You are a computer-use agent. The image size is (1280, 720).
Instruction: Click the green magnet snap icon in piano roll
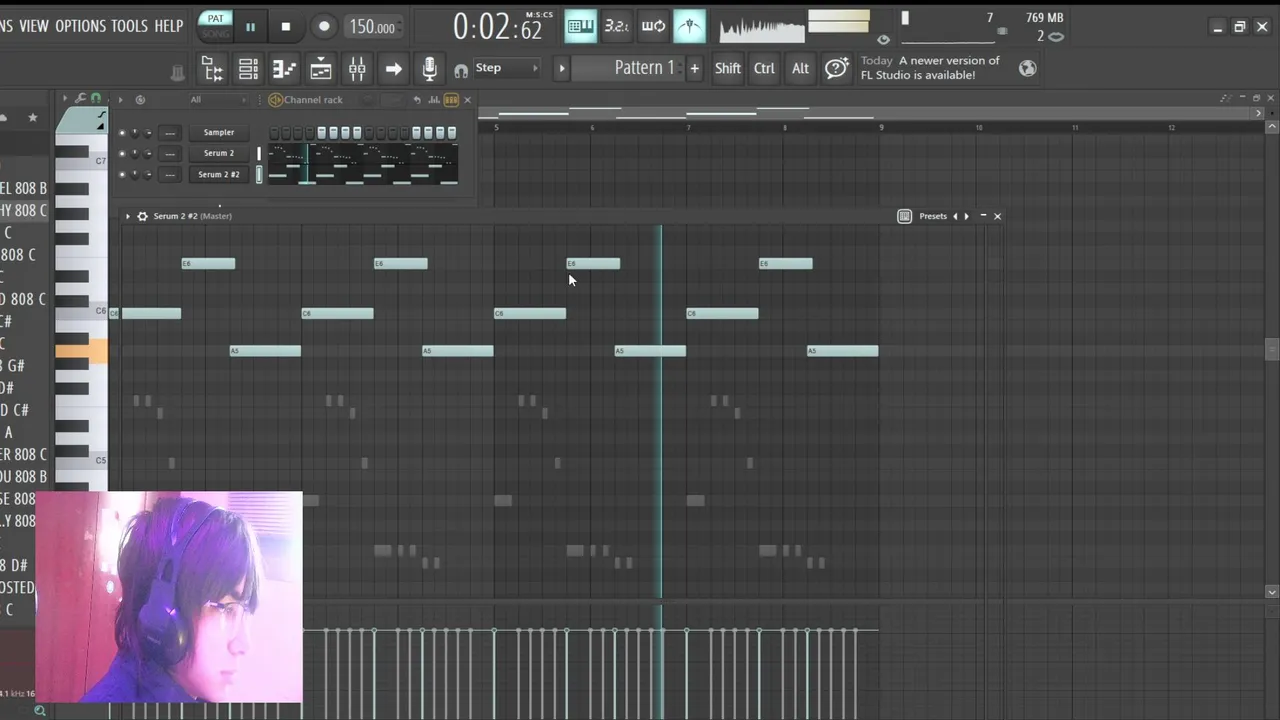click(96, 98)
